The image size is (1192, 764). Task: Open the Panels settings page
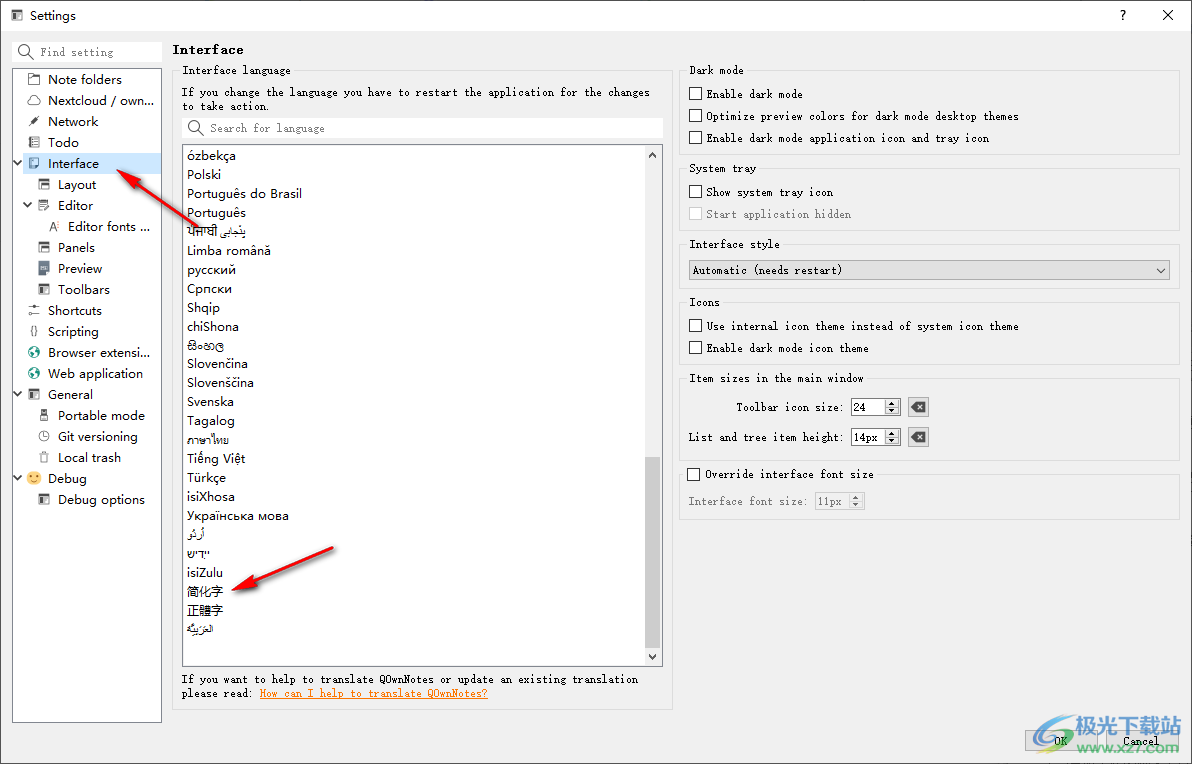click(76, 247)
